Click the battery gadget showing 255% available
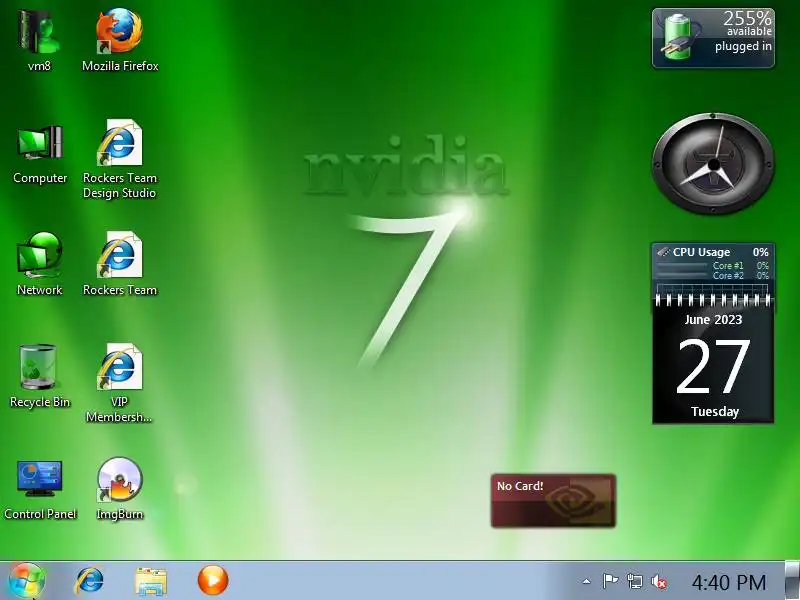This screenshot has height=600, width=800. (713, 38)
